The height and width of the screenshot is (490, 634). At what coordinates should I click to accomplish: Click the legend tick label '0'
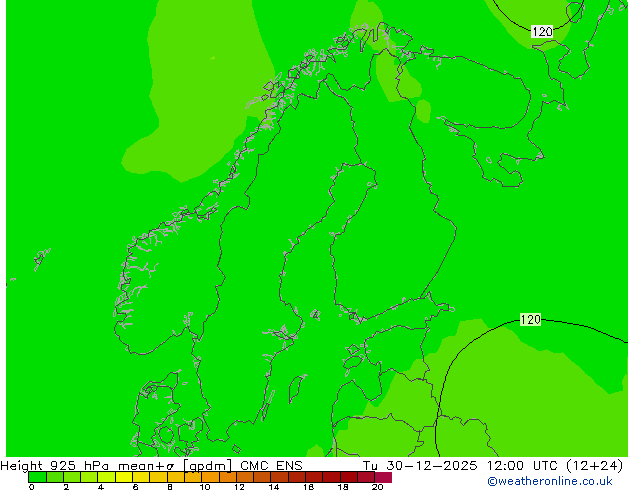[32, 487]
